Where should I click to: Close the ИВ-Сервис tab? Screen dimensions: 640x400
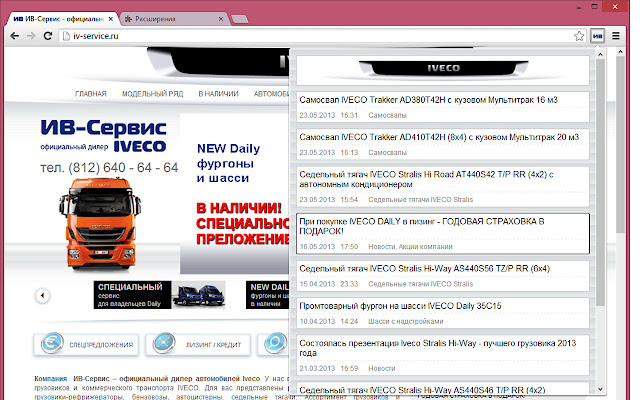coord(111,19)
